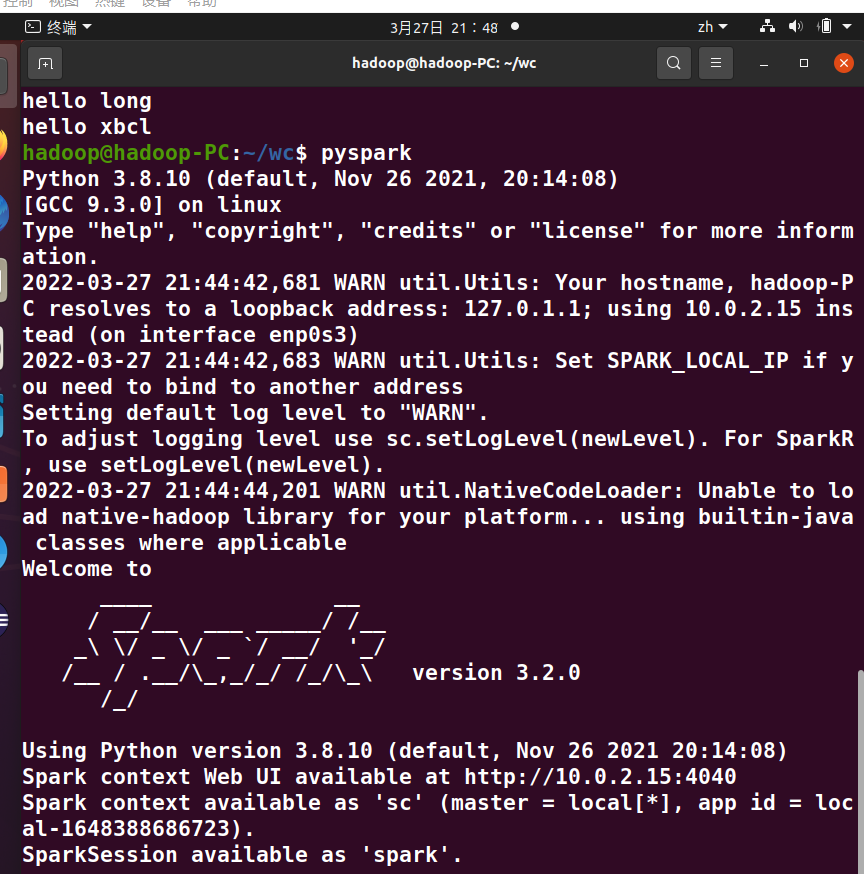The image size is (864, 874).
Task: Open the 终端 application menu
Action: tap(58, 27)
